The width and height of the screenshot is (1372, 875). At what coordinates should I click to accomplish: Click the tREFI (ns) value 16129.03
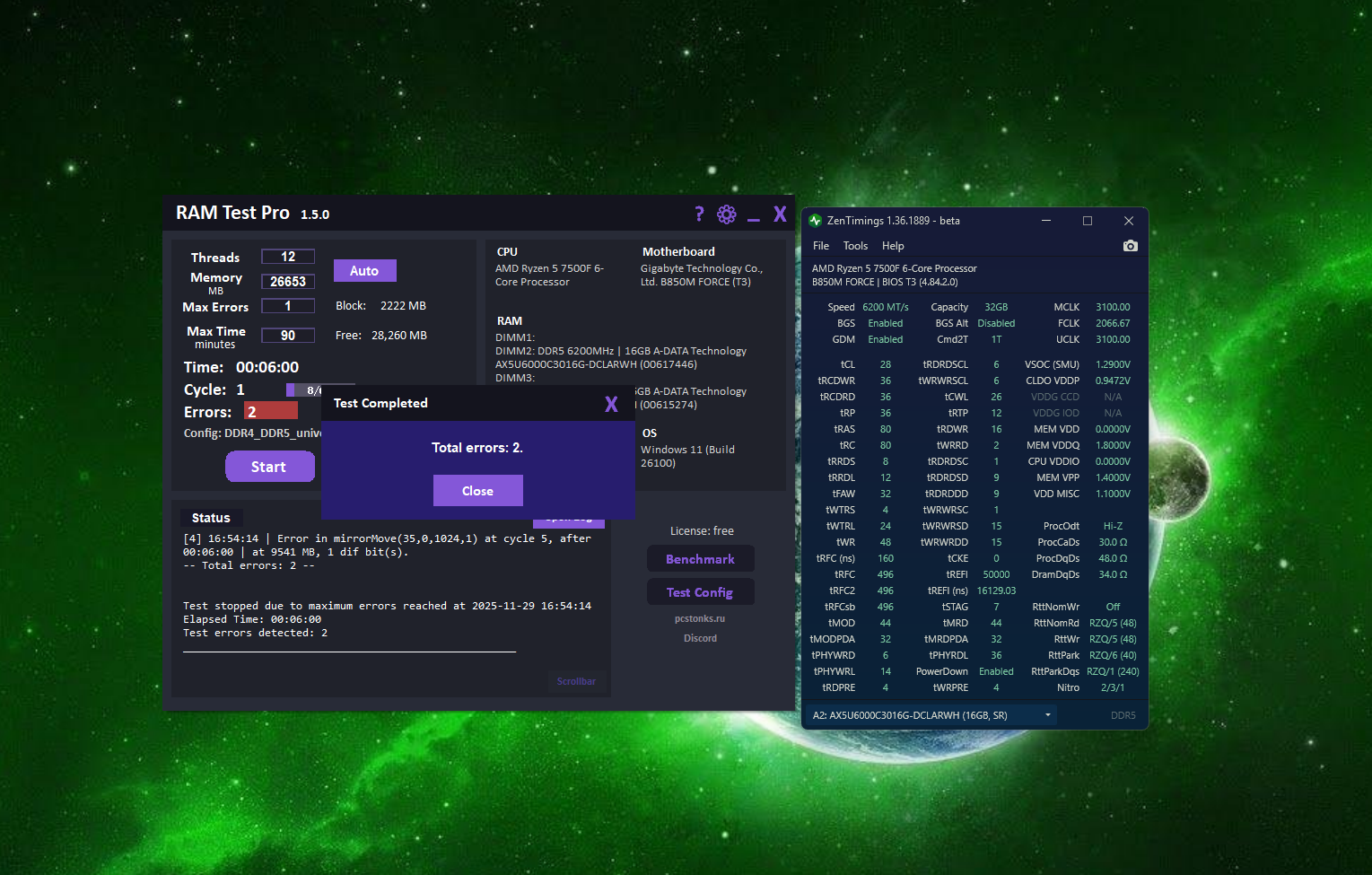tap(996, 591)
